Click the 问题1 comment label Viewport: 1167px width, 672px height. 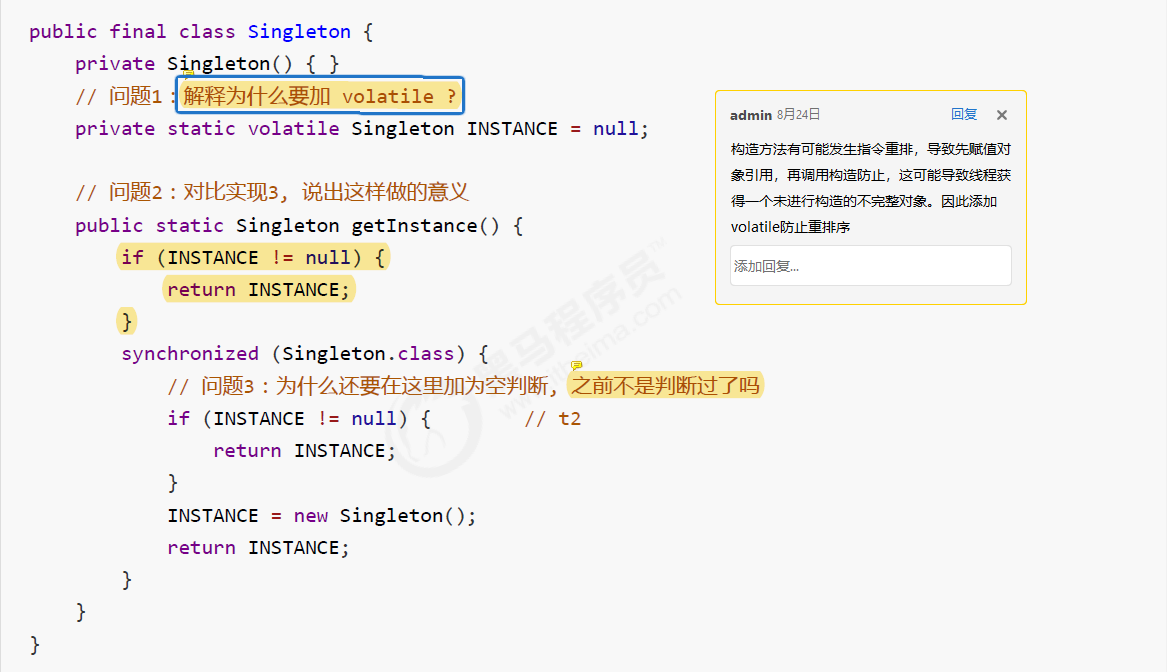[125, 96]
